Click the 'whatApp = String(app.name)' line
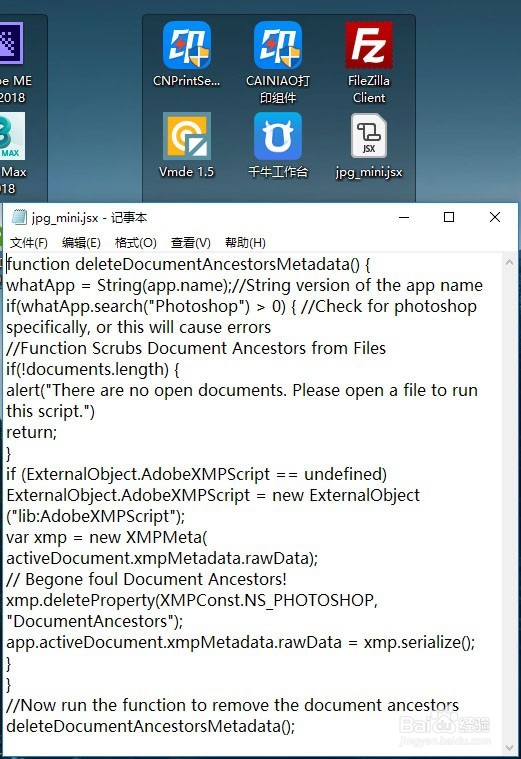 coord(244,285)
